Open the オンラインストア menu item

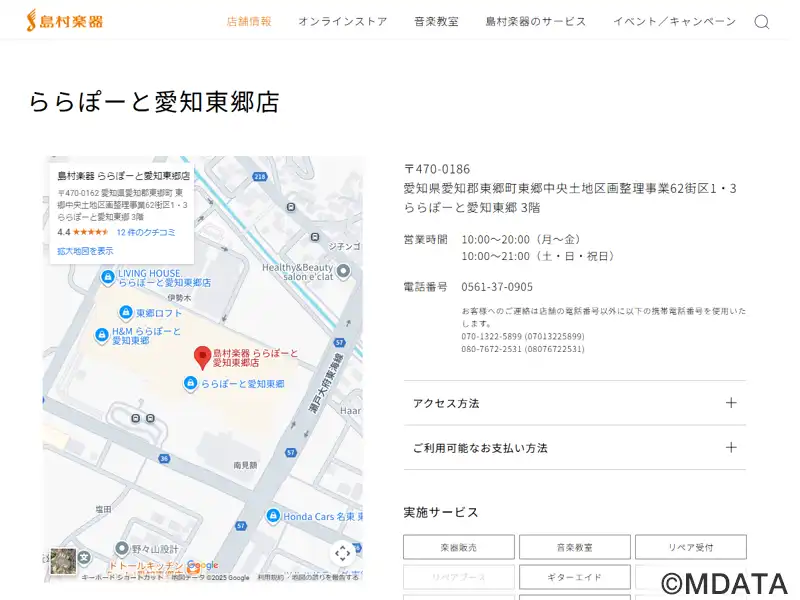coord(342,22)
